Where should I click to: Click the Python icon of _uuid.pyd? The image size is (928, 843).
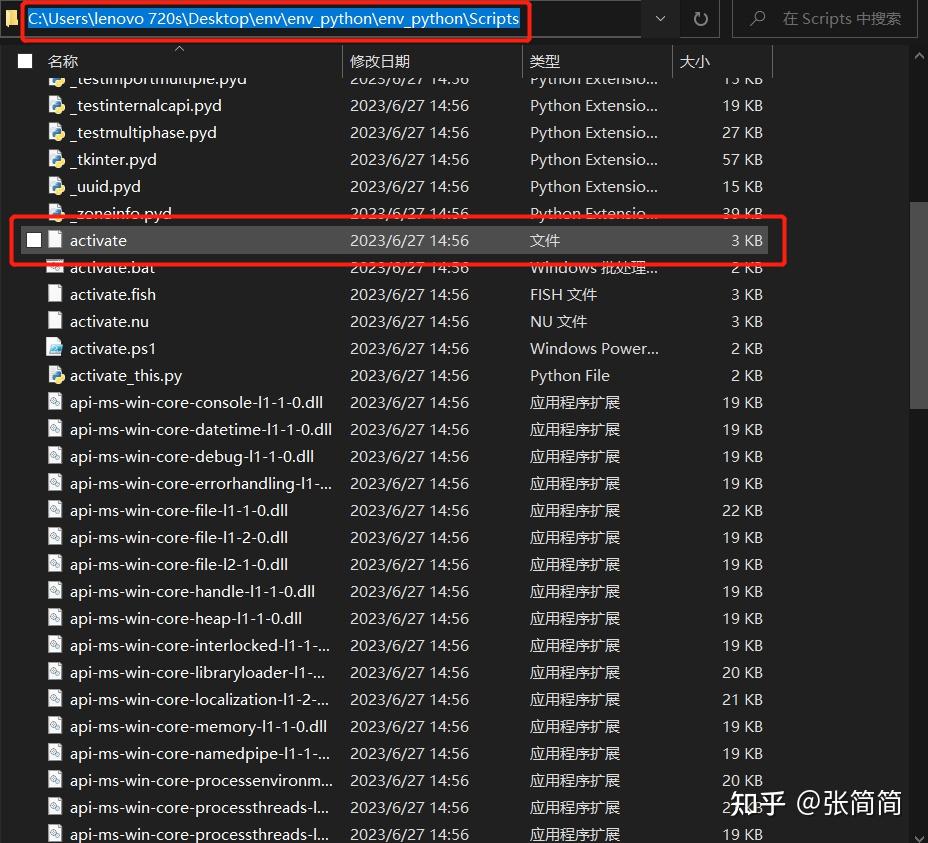(x=56, y=186)
